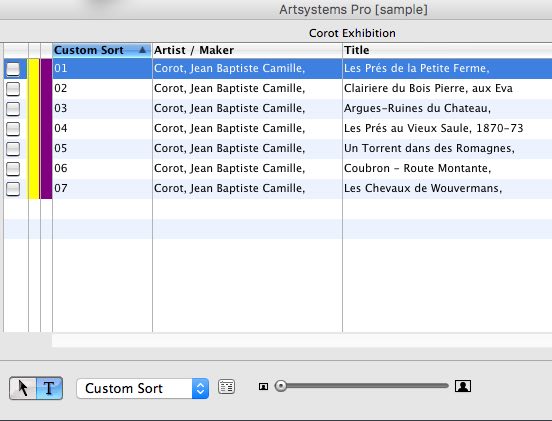Select row Les Chevaux de Wouvermans
Screen dimensions: 552x421
[278, 189]
